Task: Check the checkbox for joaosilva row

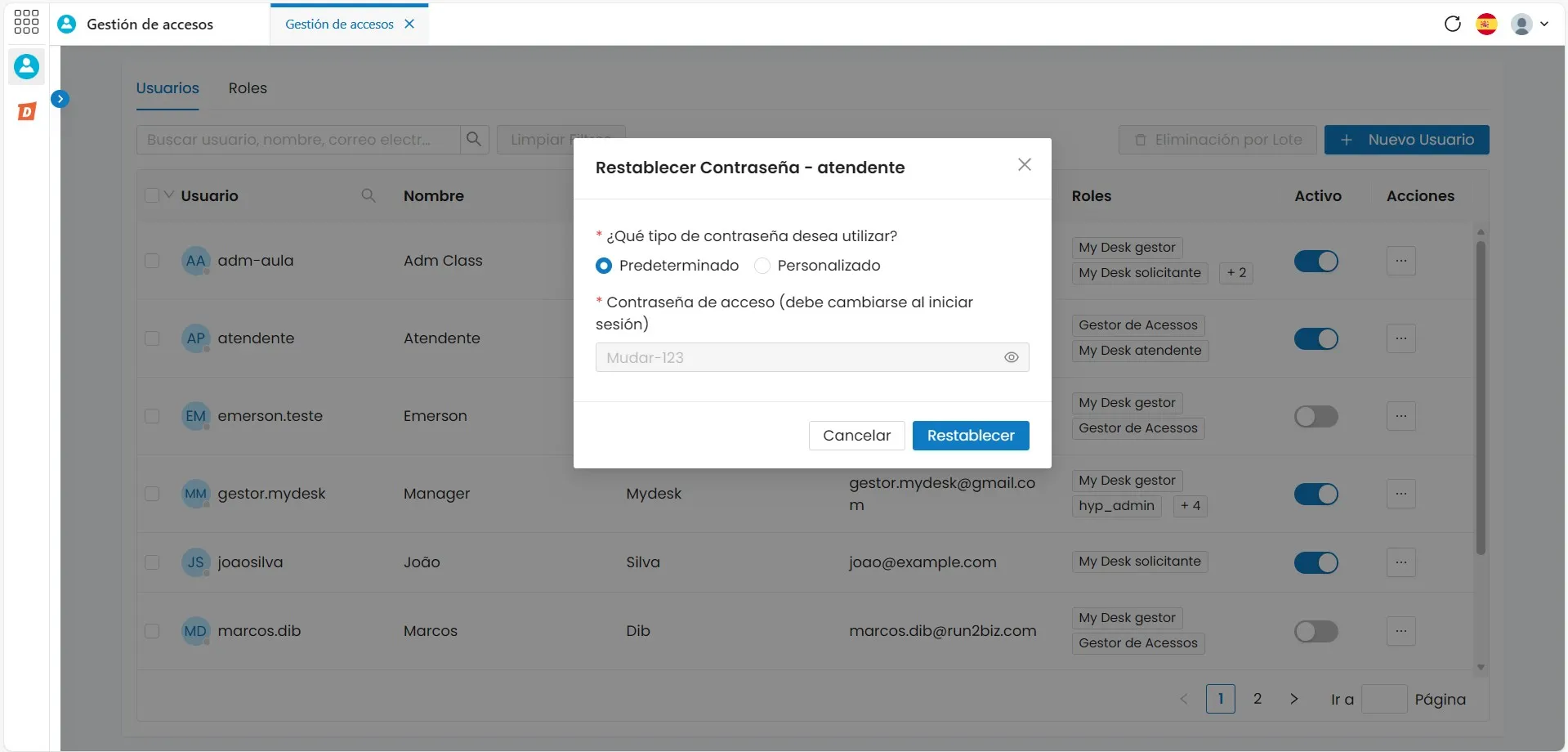Action: point(152,562)
